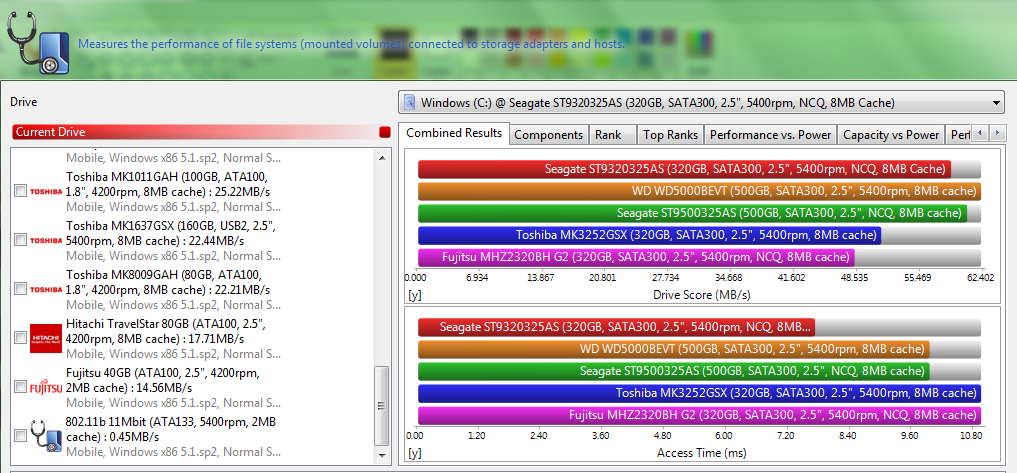Image resolution: width=1017 pixels, height=473 pixels.
Task: Select the Toshiba MK1011GAH 25.22MB/s entry text
Action: 168,184
